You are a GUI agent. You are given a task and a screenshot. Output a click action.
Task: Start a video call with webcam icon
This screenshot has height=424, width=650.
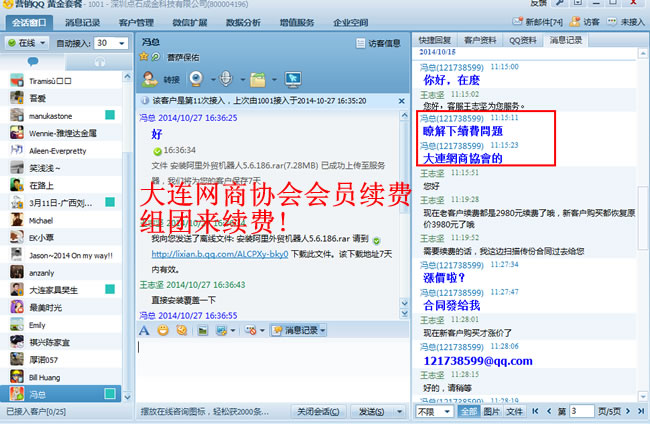[196, 79]
